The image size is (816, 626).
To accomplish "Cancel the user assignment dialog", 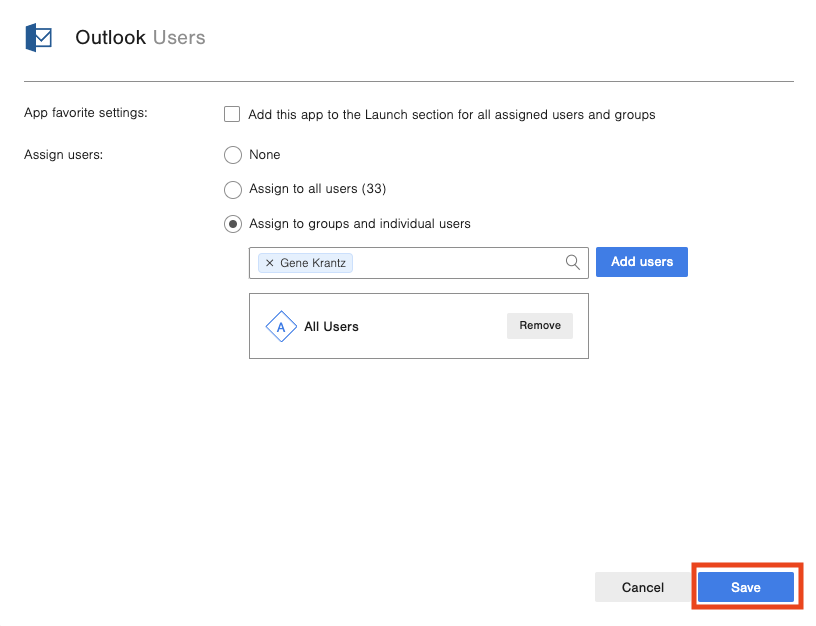I will [642, 588].
